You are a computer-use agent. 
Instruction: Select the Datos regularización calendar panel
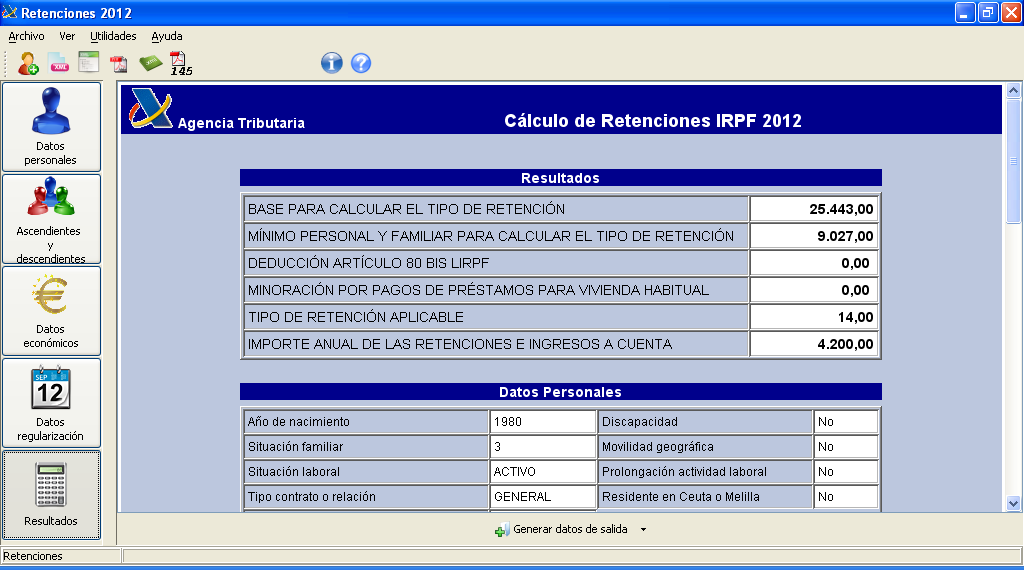pos(51,402)
